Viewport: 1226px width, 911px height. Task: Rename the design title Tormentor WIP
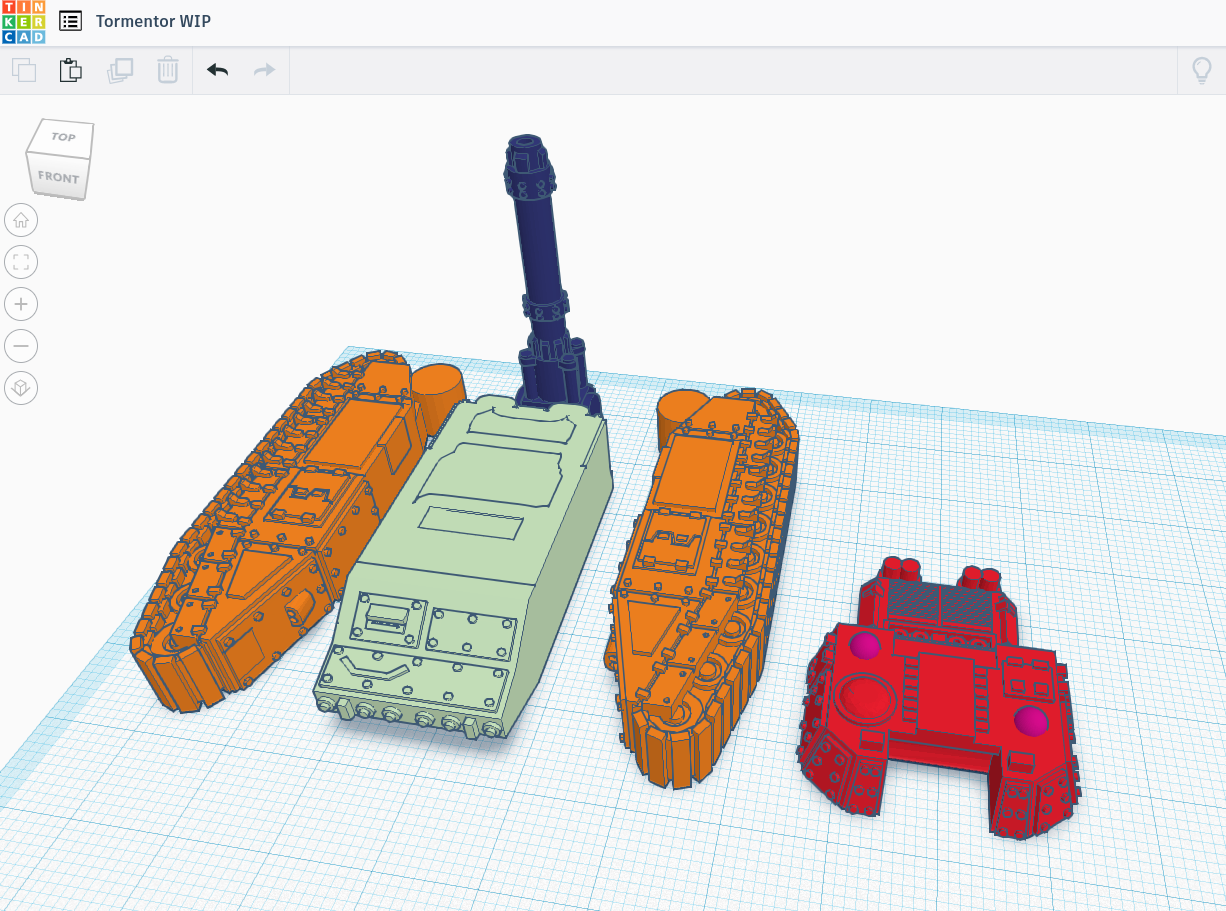(x=153, y=21)
